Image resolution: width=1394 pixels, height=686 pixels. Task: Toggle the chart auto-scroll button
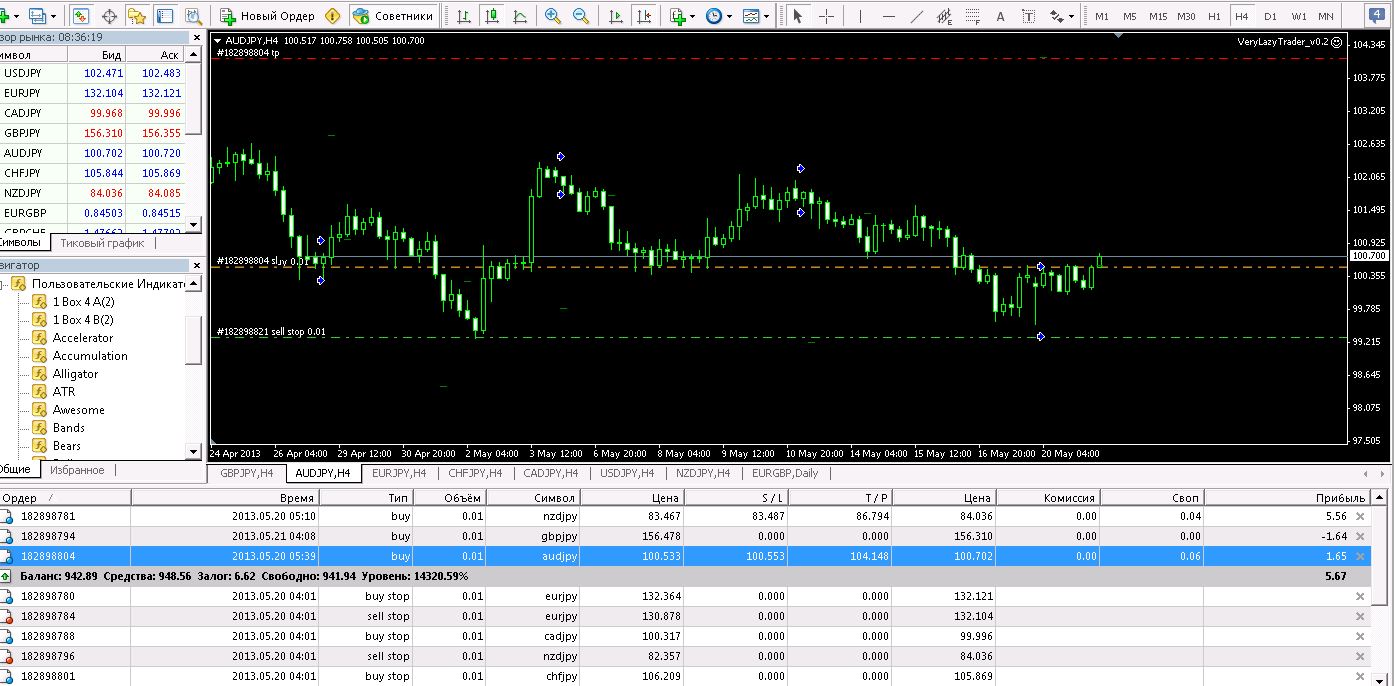click(x=616, y=16)
